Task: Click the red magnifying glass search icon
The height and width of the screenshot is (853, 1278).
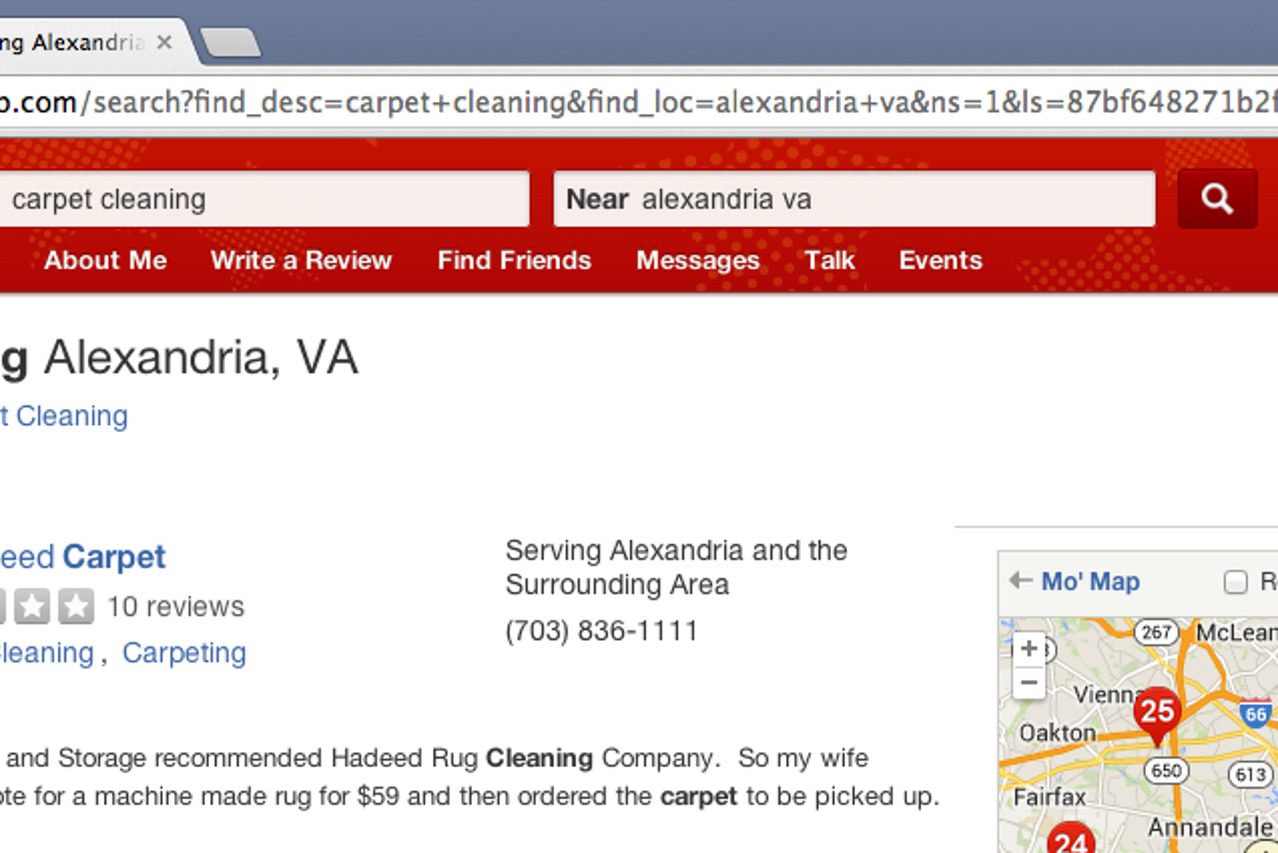Action: pyautogui.click(x=1216, y=198)
